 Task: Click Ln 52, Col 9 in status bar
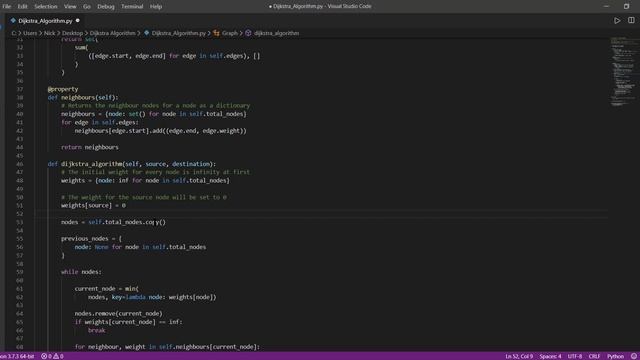519,356
